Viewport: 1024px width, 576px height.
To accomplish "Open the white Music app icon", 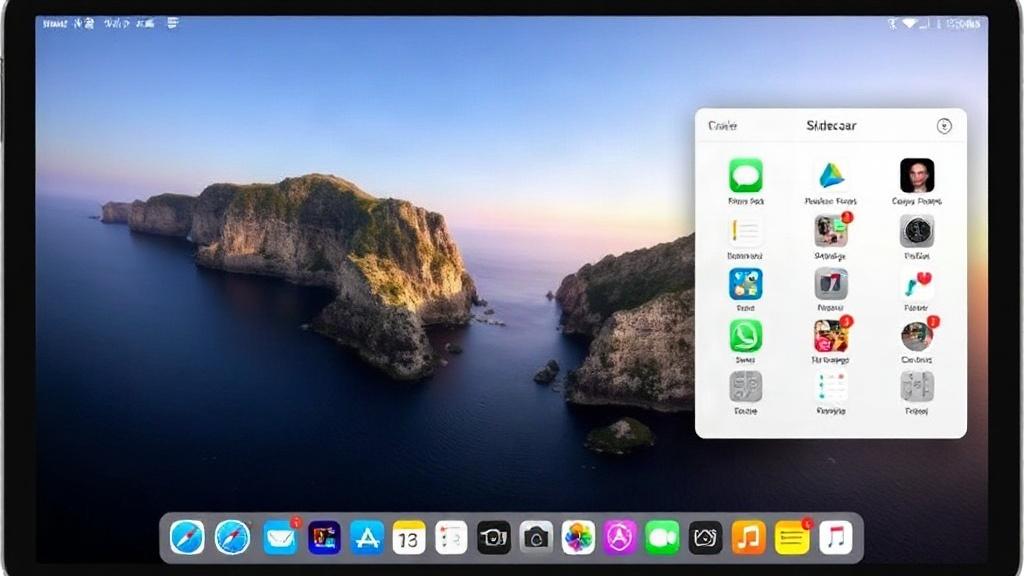I will 835,537.
